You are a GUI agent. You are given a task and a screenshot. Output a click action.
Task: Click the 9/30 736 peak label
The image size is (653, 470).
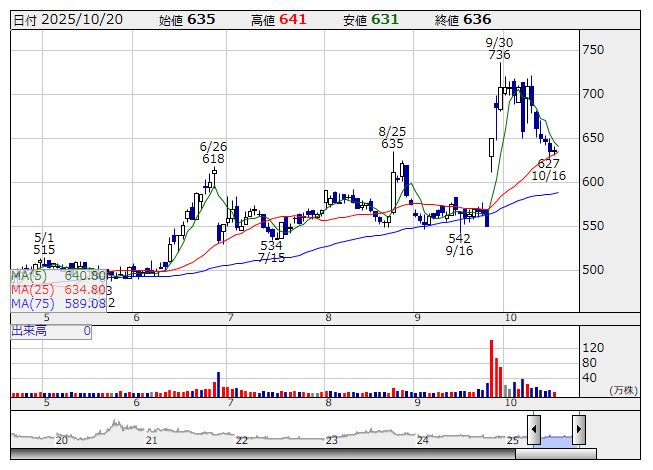(x=499, y=49)
